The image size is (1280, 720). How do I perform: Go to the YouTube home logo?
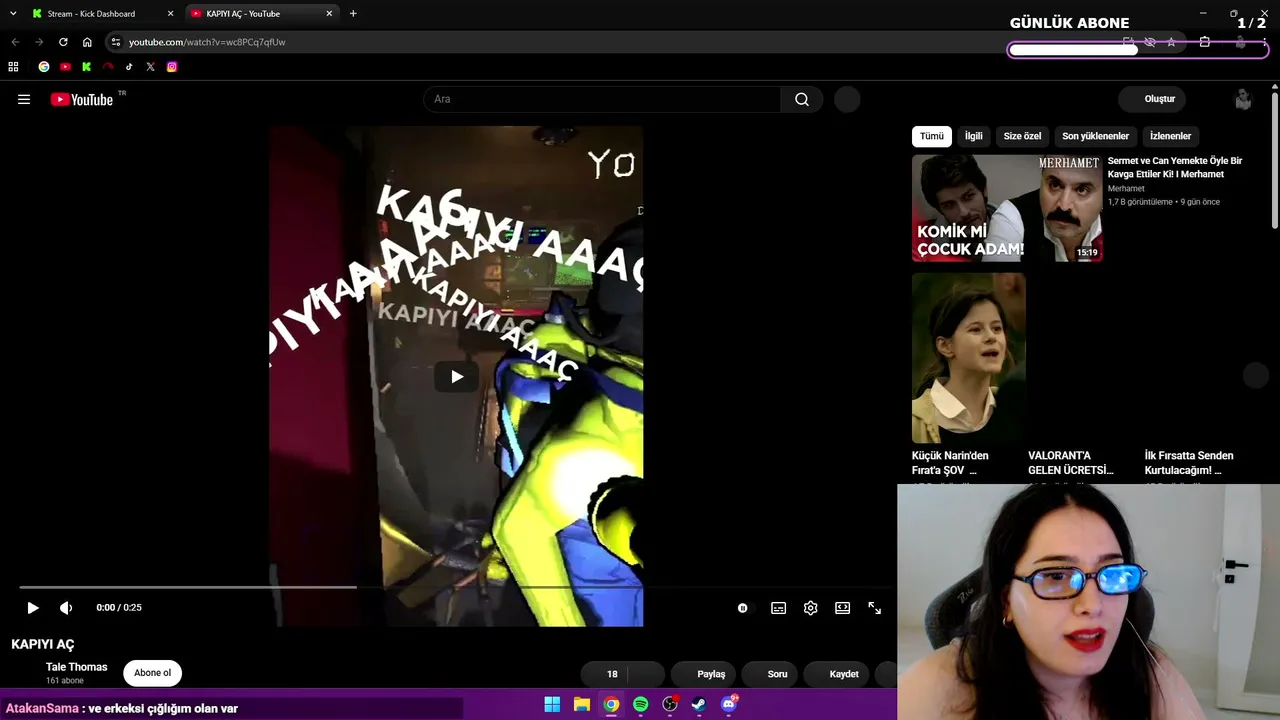tap(81, 99)
